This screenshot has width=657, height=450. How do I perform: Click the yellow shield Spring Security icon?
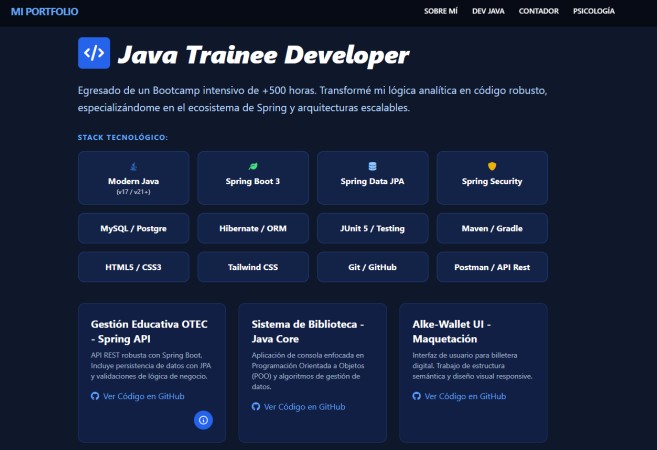[x=492, y=166]
